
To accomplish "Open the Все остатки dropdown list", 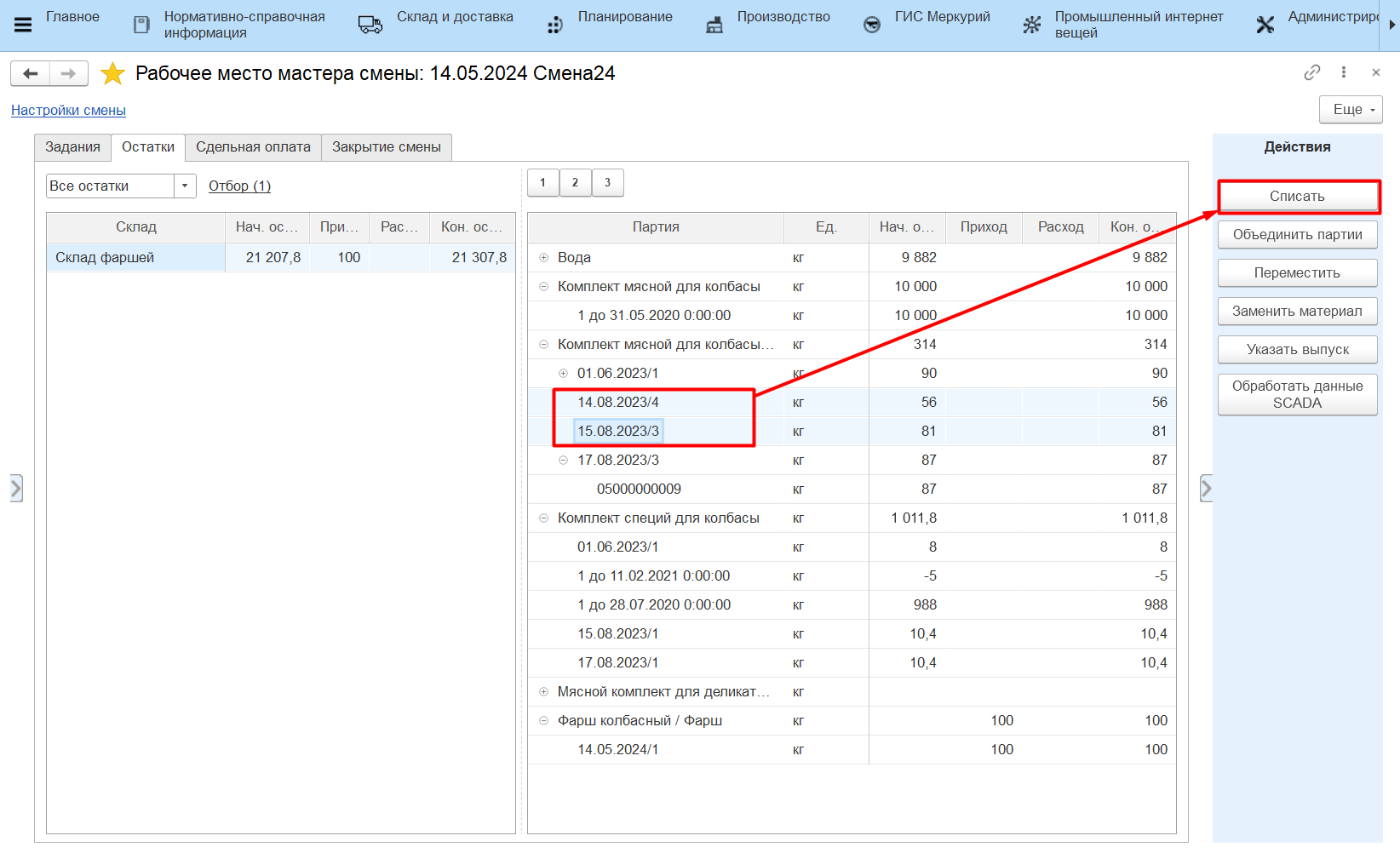I will click(185, 186).
